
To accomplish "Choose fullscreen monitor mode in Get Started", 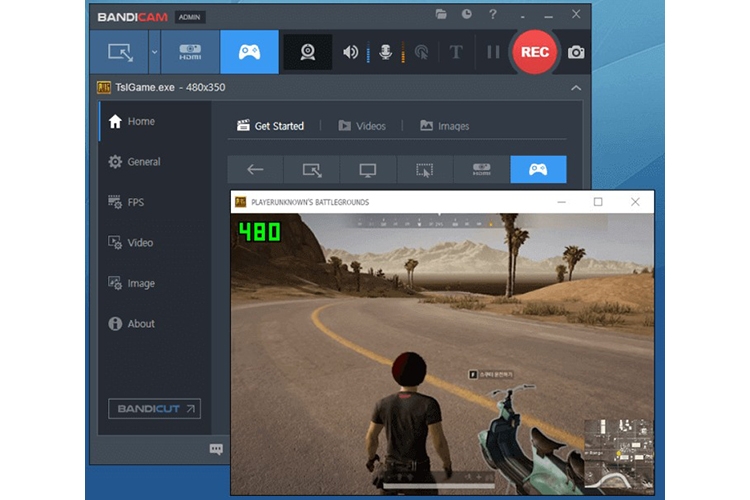I will [x=368, y=169].
